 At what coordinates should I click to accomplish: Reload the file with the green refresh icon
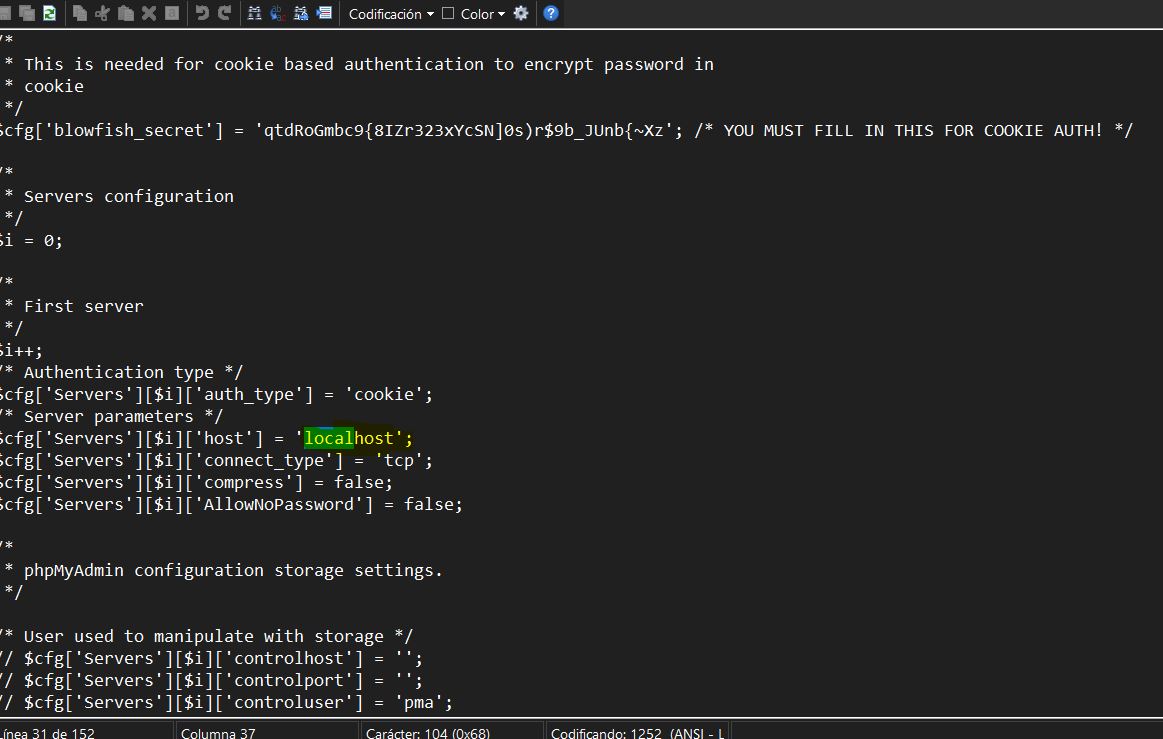[49, 13]
